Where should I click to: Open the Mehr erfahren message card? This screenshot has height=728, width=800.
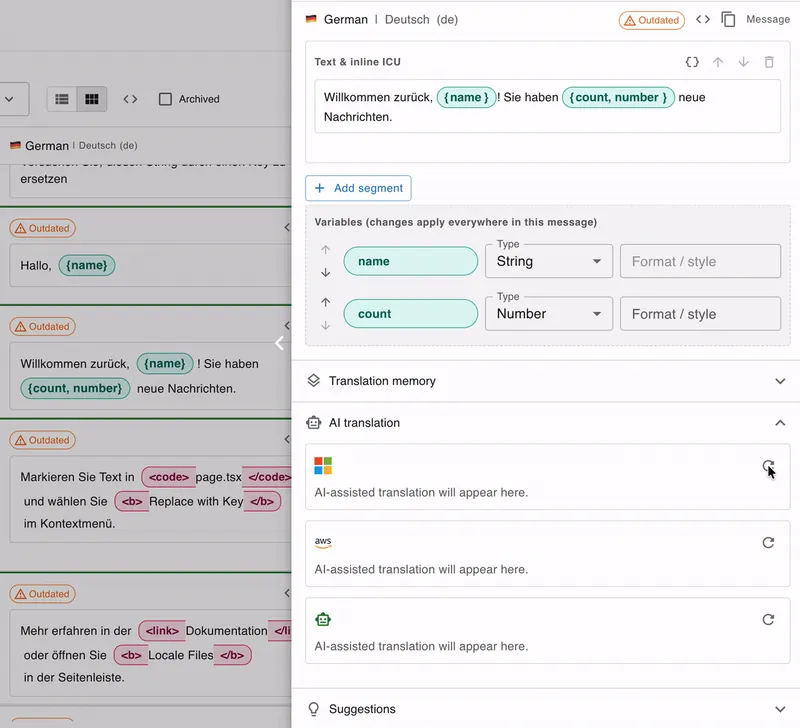[x=151, y=653]
